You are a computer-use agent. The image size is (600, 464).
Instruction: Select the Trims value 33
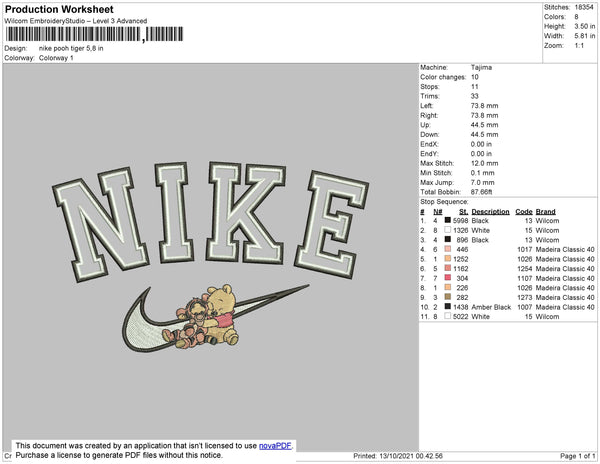[475, 96]
